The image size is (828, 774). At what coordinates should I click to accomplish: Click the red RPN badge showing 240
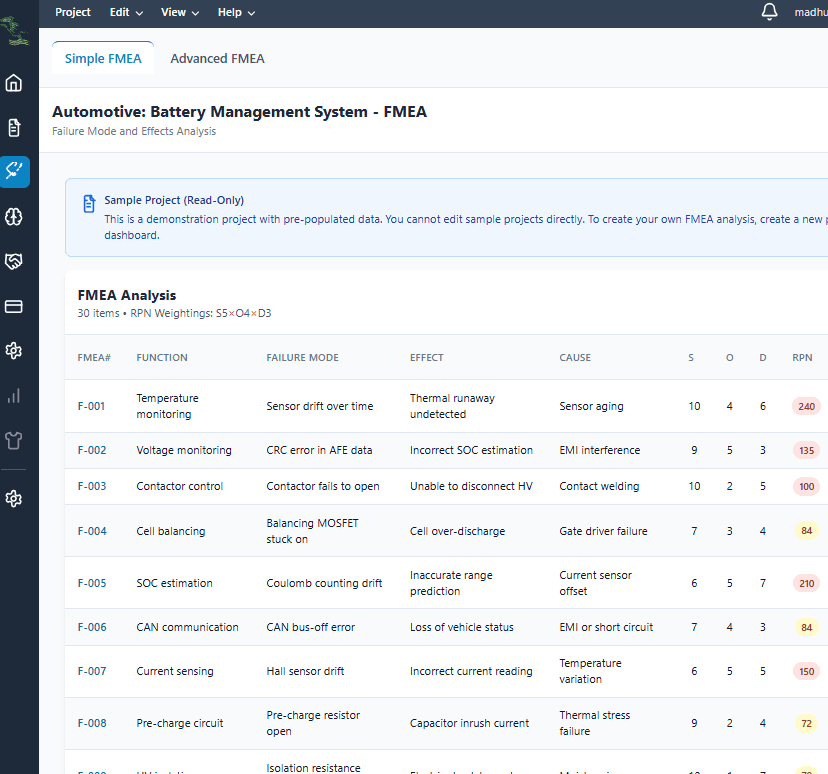806,406
